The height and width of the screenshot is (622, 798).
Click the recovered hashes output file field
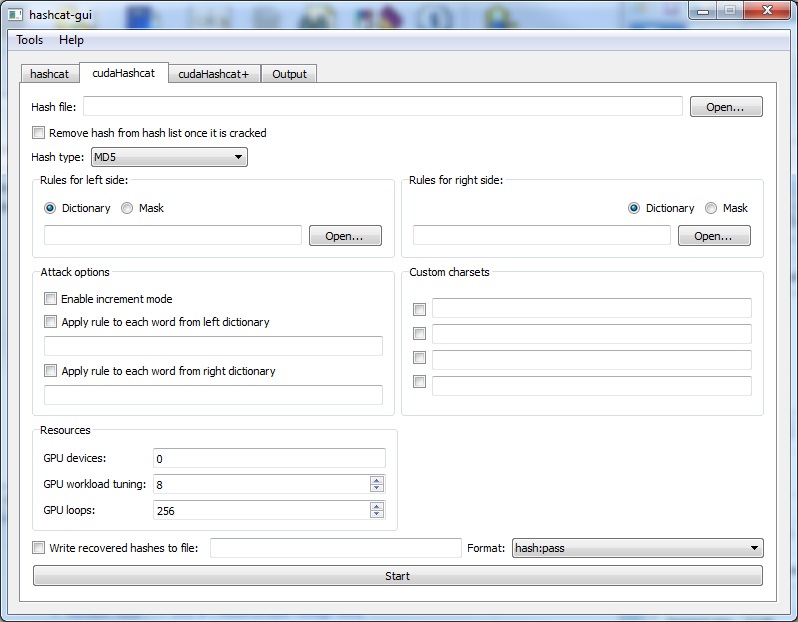pyautogui.click(x=335, y=548)
